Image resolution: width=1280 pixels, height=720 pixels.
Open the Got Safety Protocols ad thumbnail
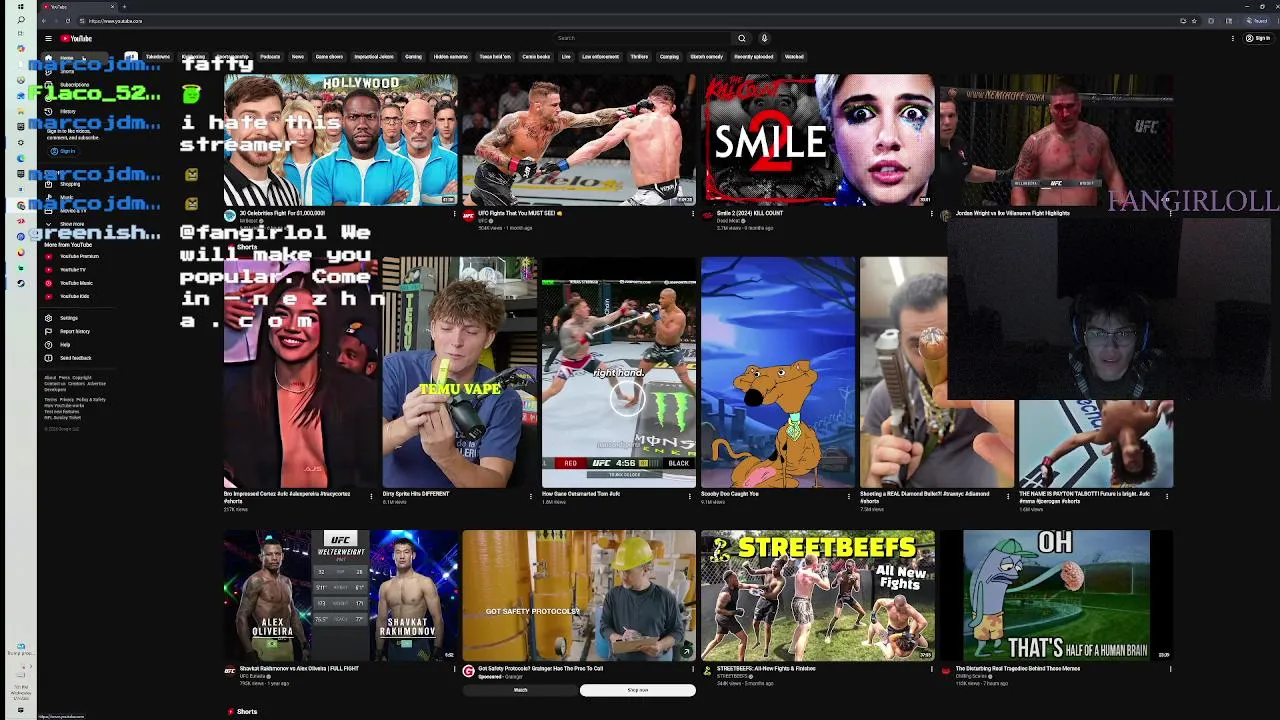pos(579,595)
